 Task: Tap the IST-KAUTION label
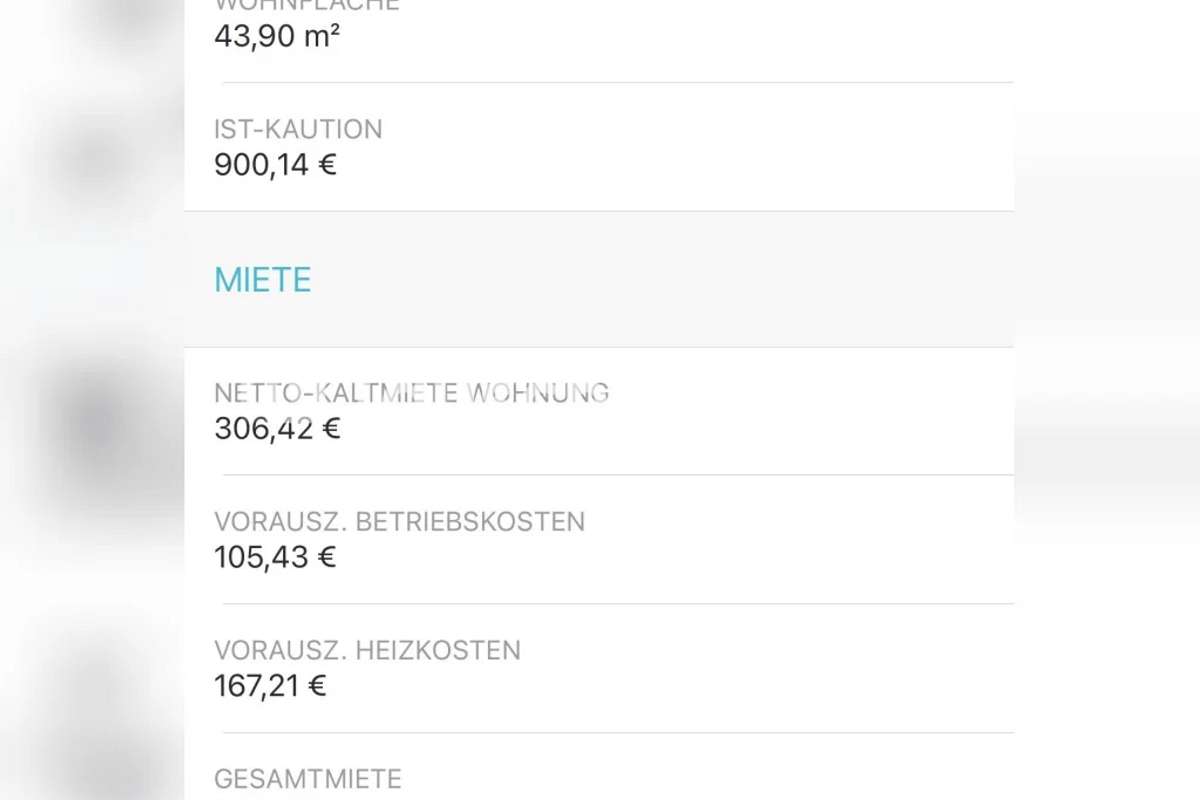[x=298, y=129]
